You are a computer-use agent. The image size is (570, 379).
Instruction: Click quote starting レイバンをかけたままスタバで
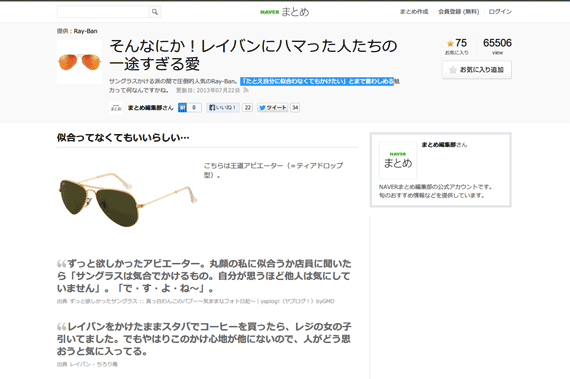click(x=204, y=339)
